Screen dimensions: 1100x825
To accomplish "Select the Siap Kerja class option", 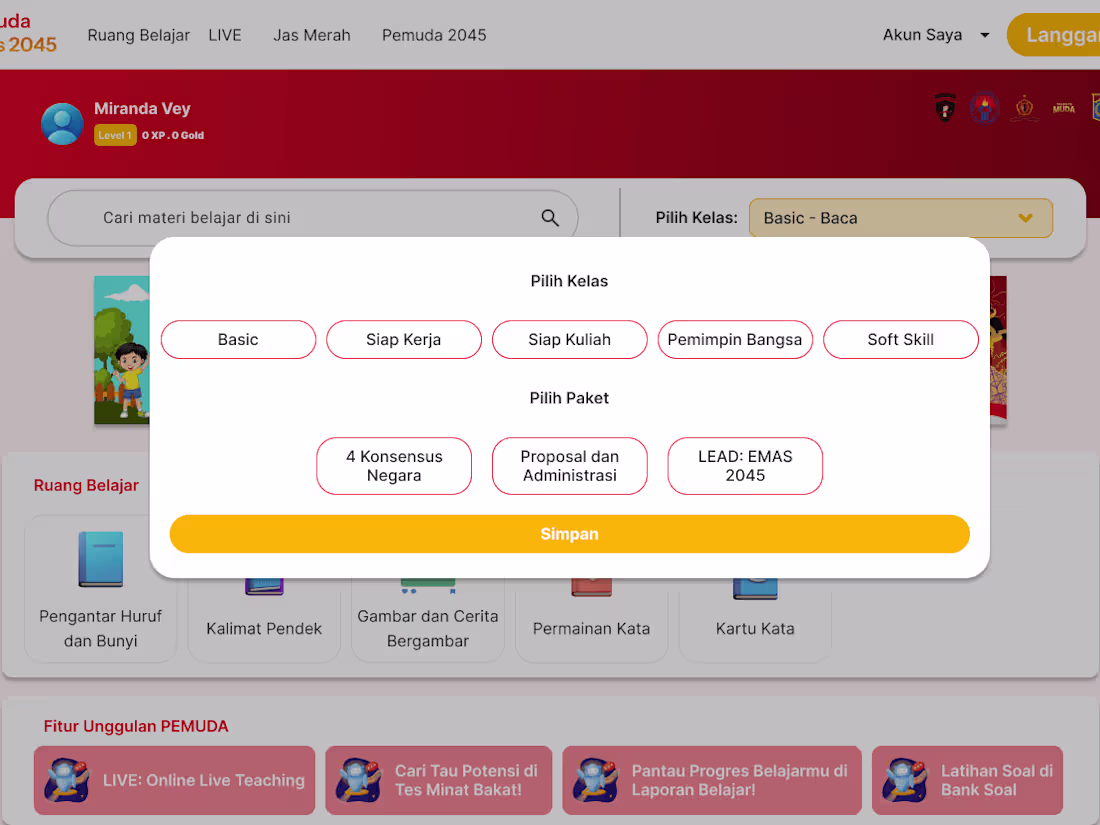I will (x=404, y=340).
